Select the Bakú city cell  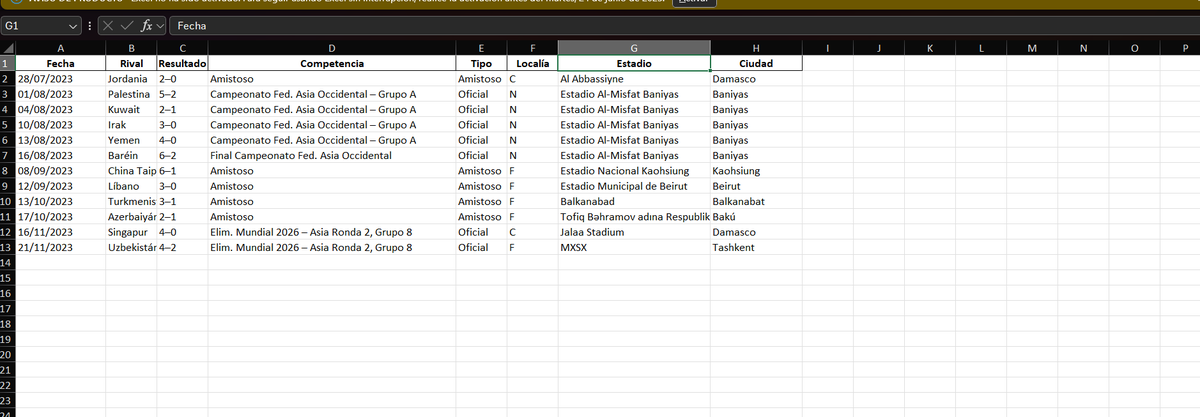(755, 216)
